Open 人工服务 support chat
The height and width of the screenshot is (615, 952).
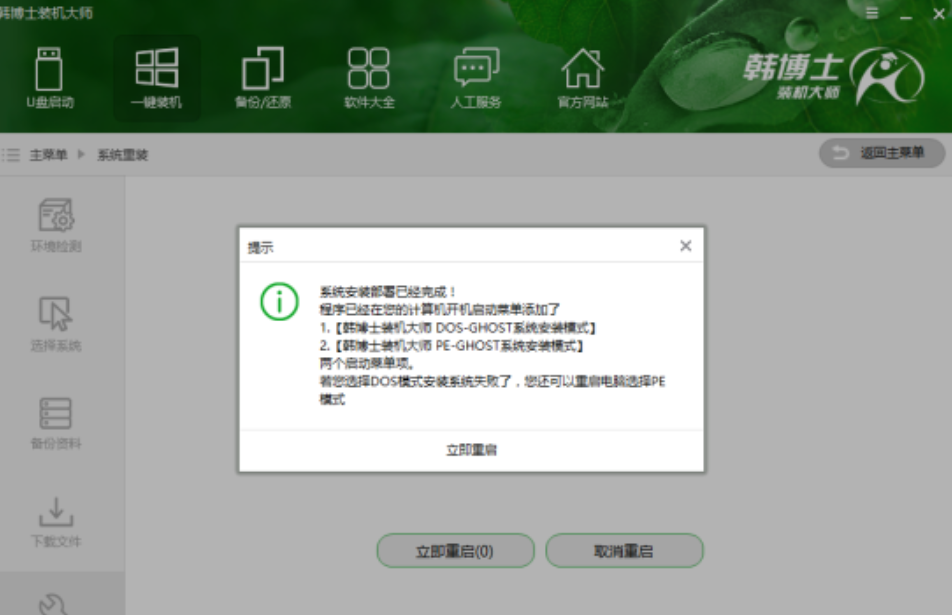pyautogui.click(x=476, y=78)
